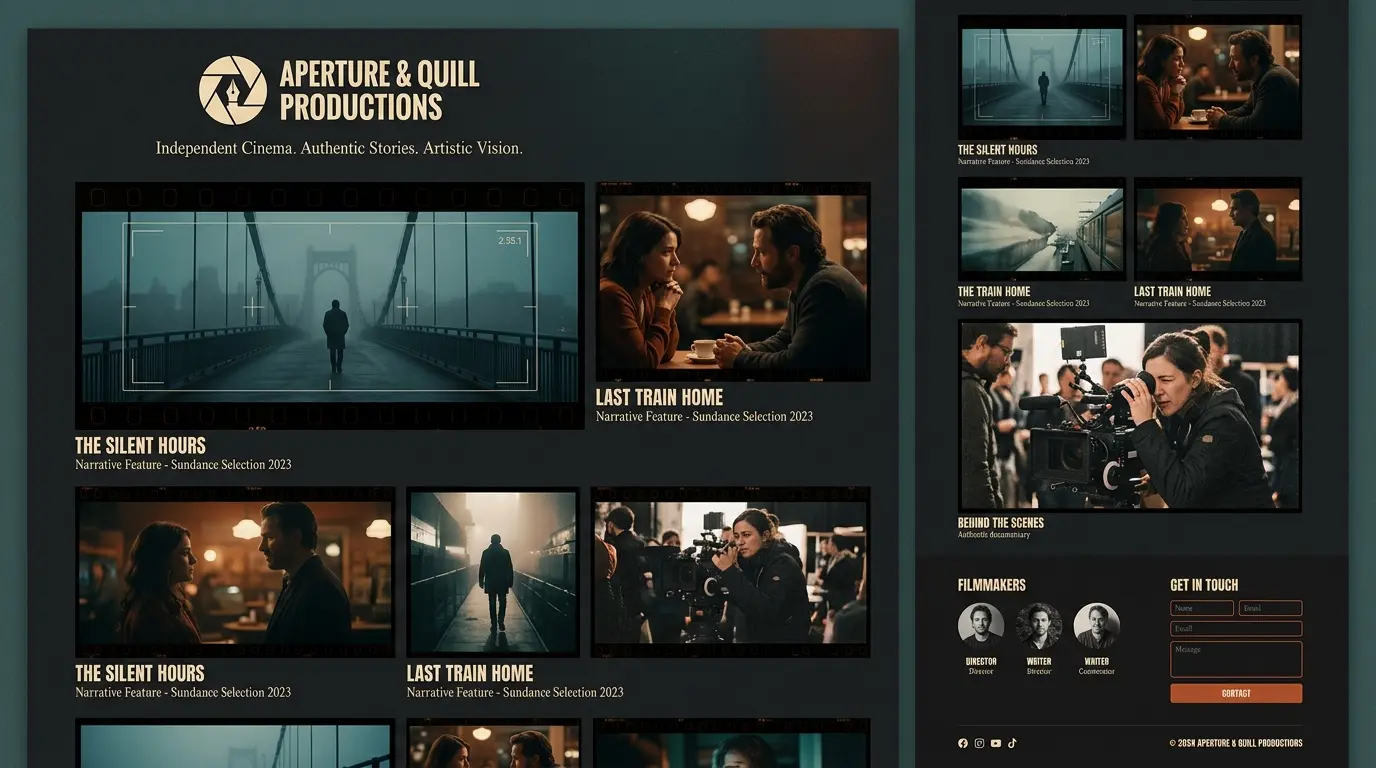The image size is (1376, 768).
Task: Click the full-width Email field above Message
Action: pos(1236,629)
